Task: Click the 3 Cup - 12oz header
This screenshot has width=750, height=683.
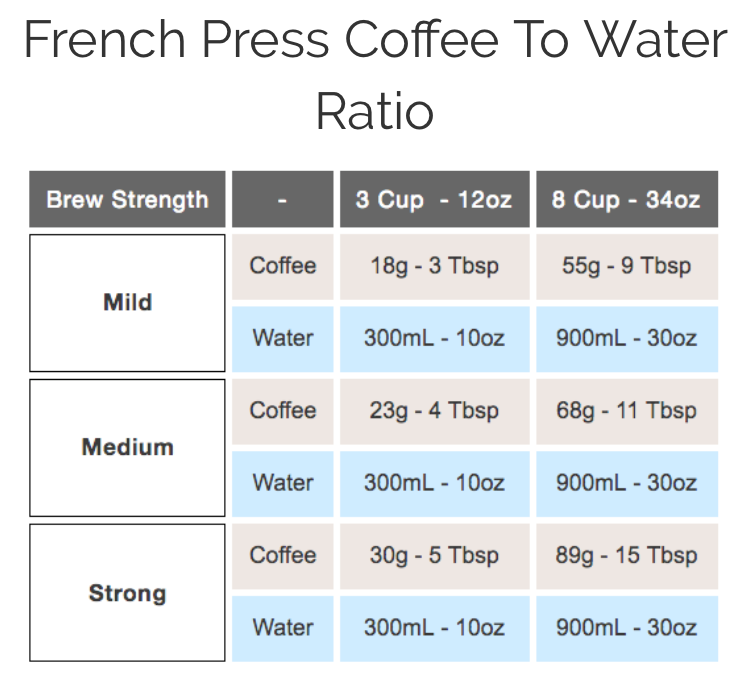Action: (434, 199)
